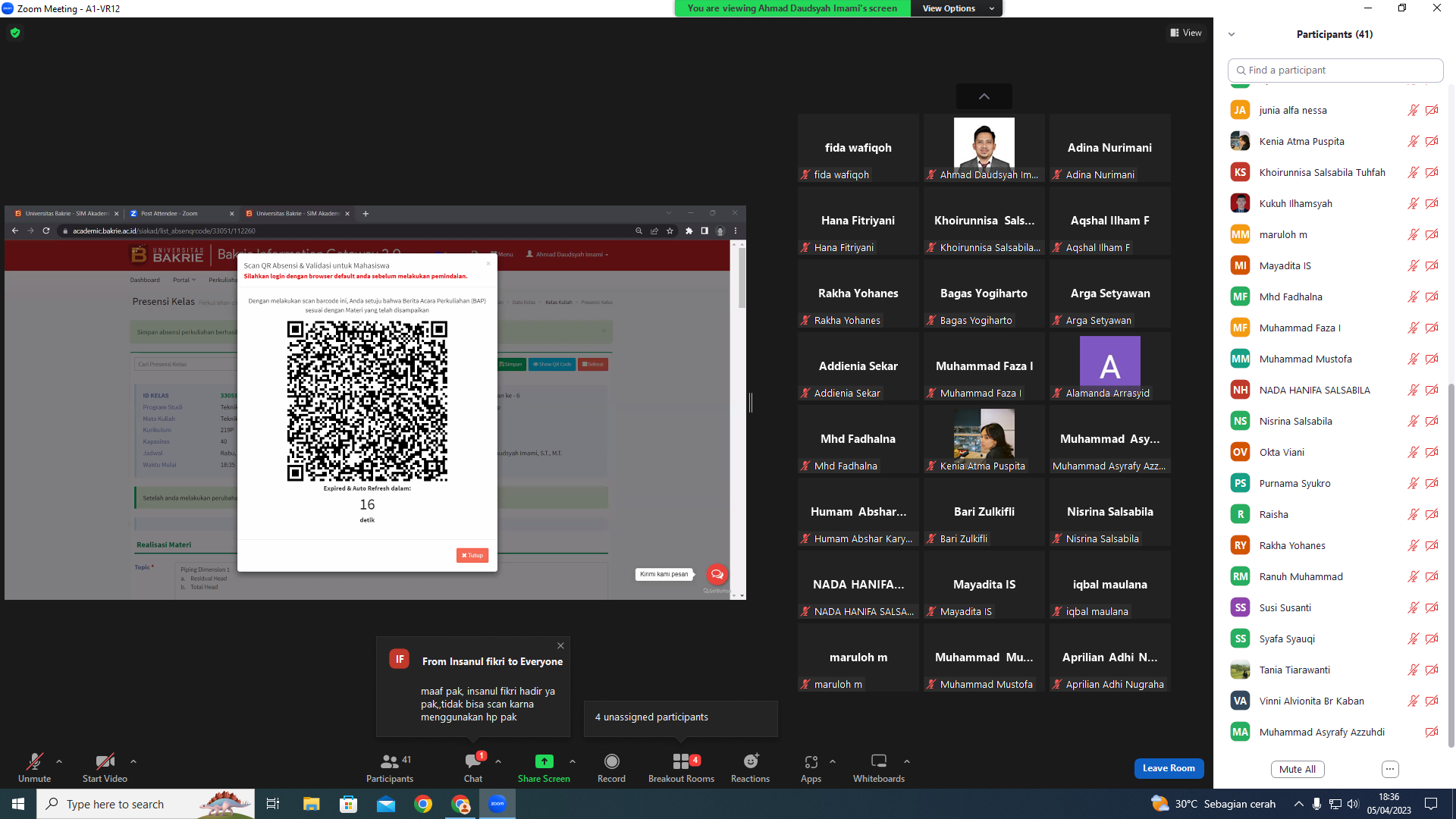Open more participant options ellipsis
Viewport: 1456px width, 819px height.
pos(1390,769)
